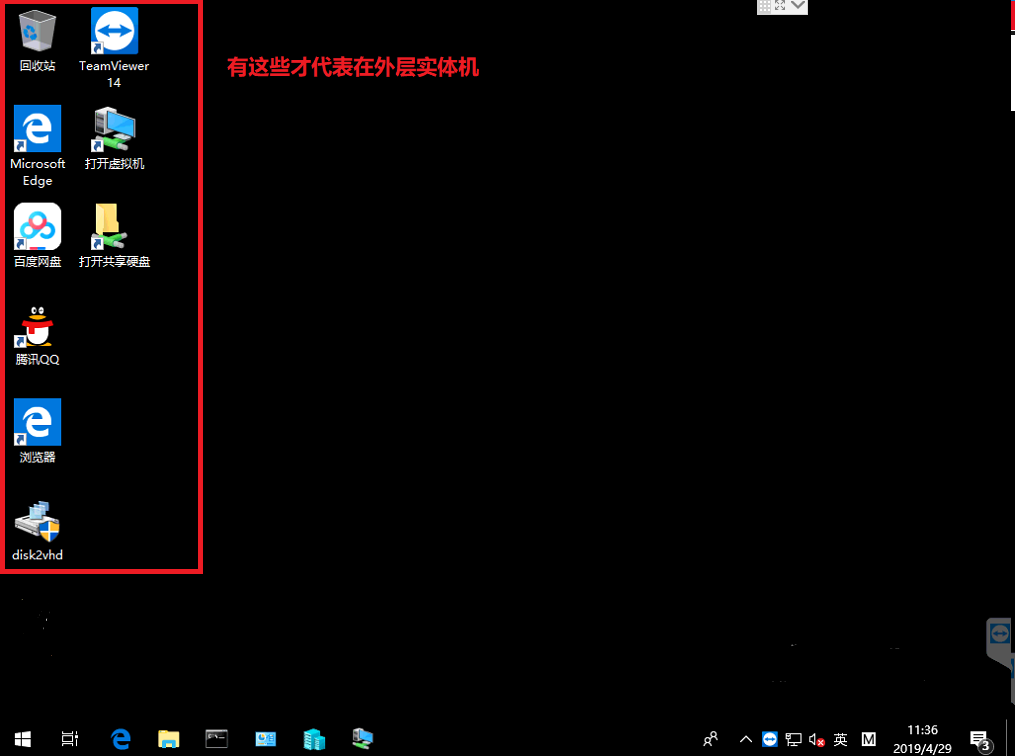Click the show desktop sliver at taskbar end

[1010, 739]
